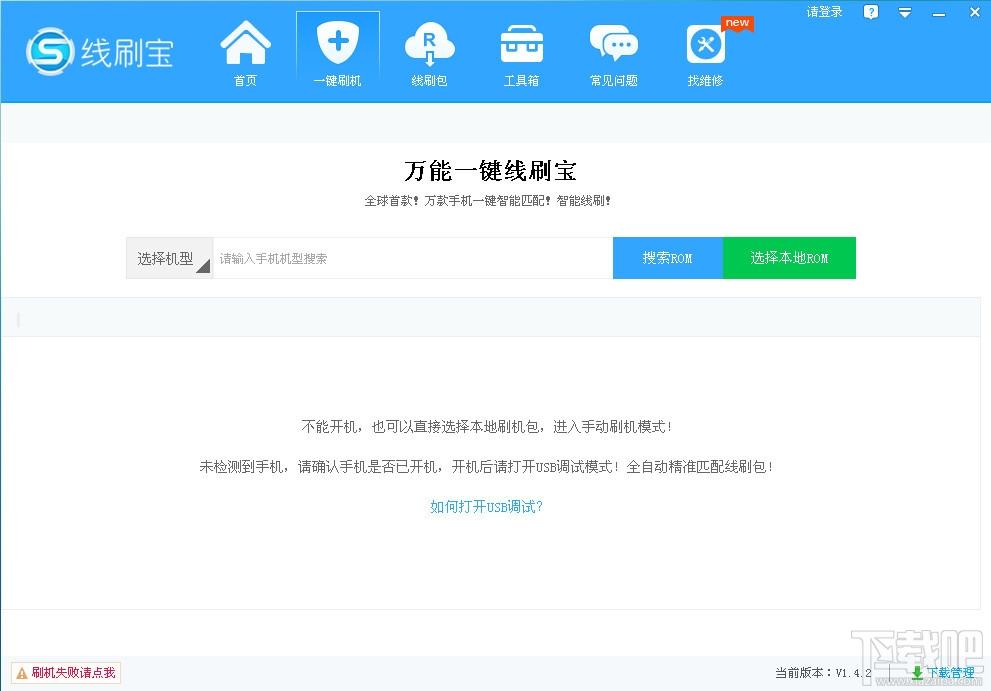
Task: Open 下载管理 download manager
Action: pos(943,673)
